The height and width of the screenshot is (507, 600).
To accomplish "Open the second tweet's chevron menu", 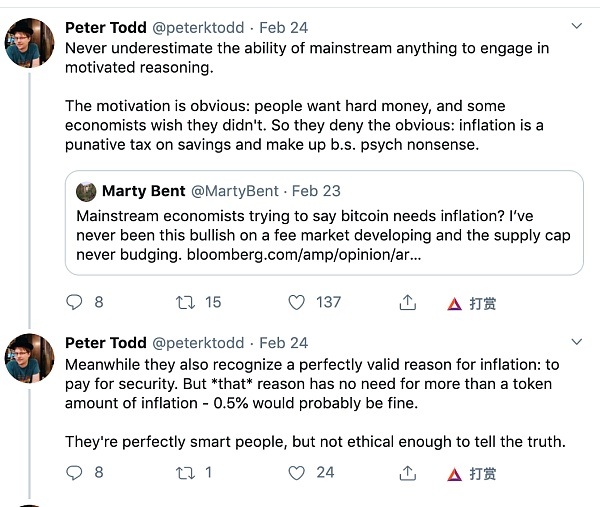I will pyautogui.click(x=576, y=341).
